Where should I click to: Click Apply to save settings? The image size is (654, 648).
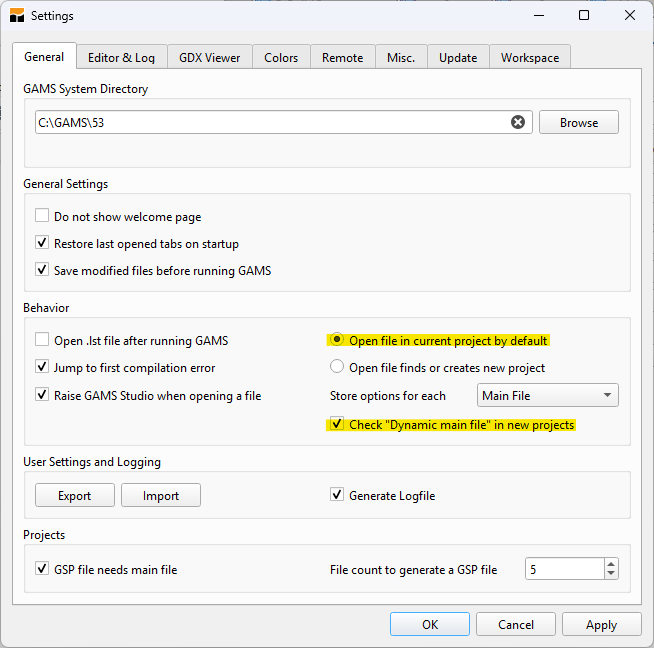pos(601,624)
